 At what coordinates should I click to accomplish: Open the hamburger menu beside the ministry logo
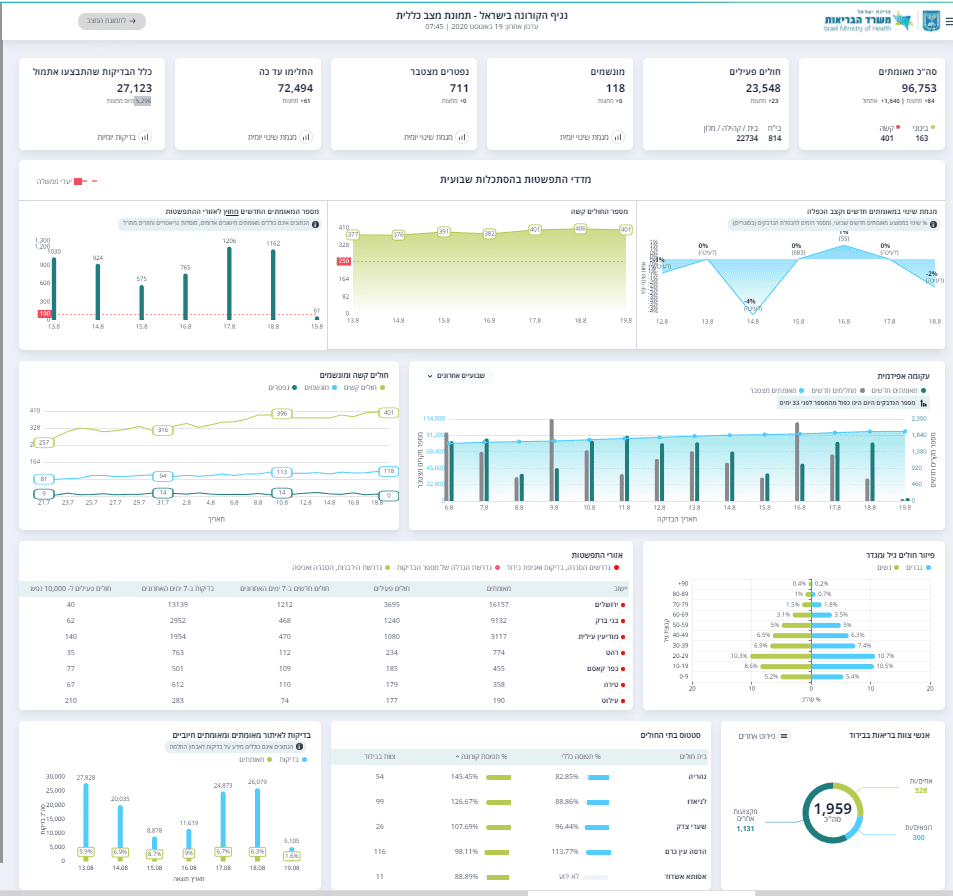click(949, 21)
